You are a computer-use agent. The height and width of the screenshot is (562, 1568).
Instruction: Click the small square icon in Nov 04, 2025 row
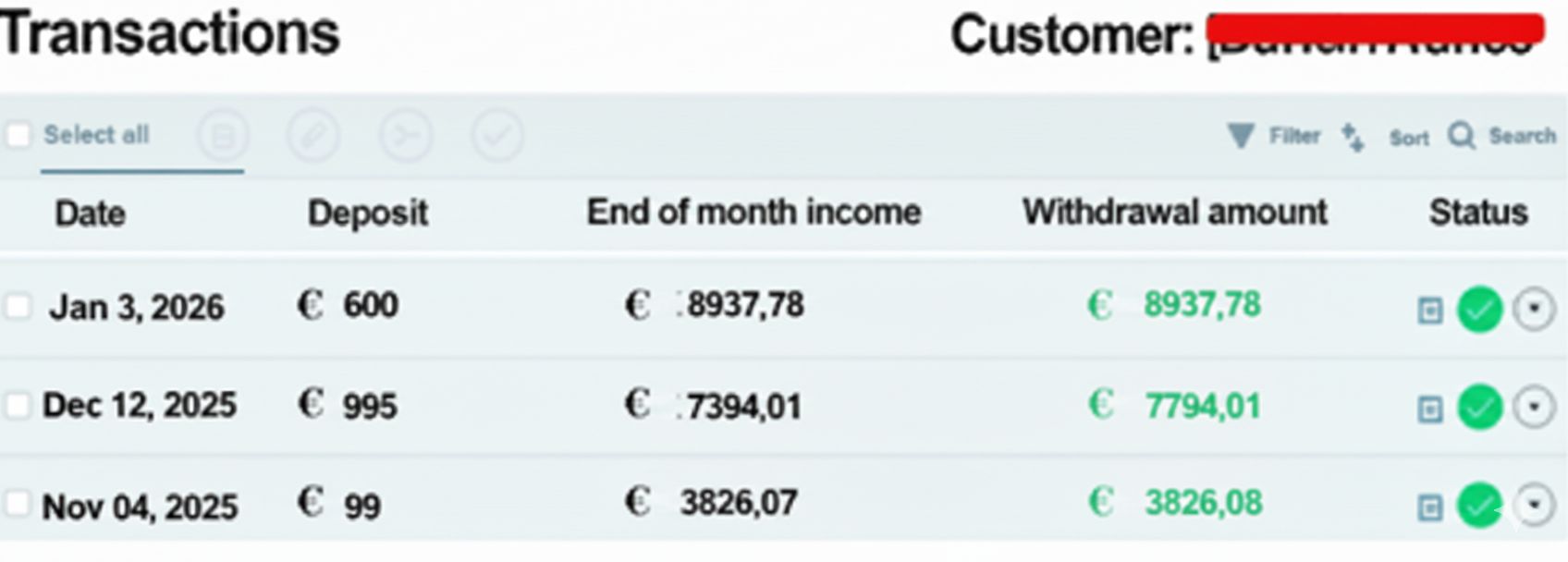click(1429, 507)
